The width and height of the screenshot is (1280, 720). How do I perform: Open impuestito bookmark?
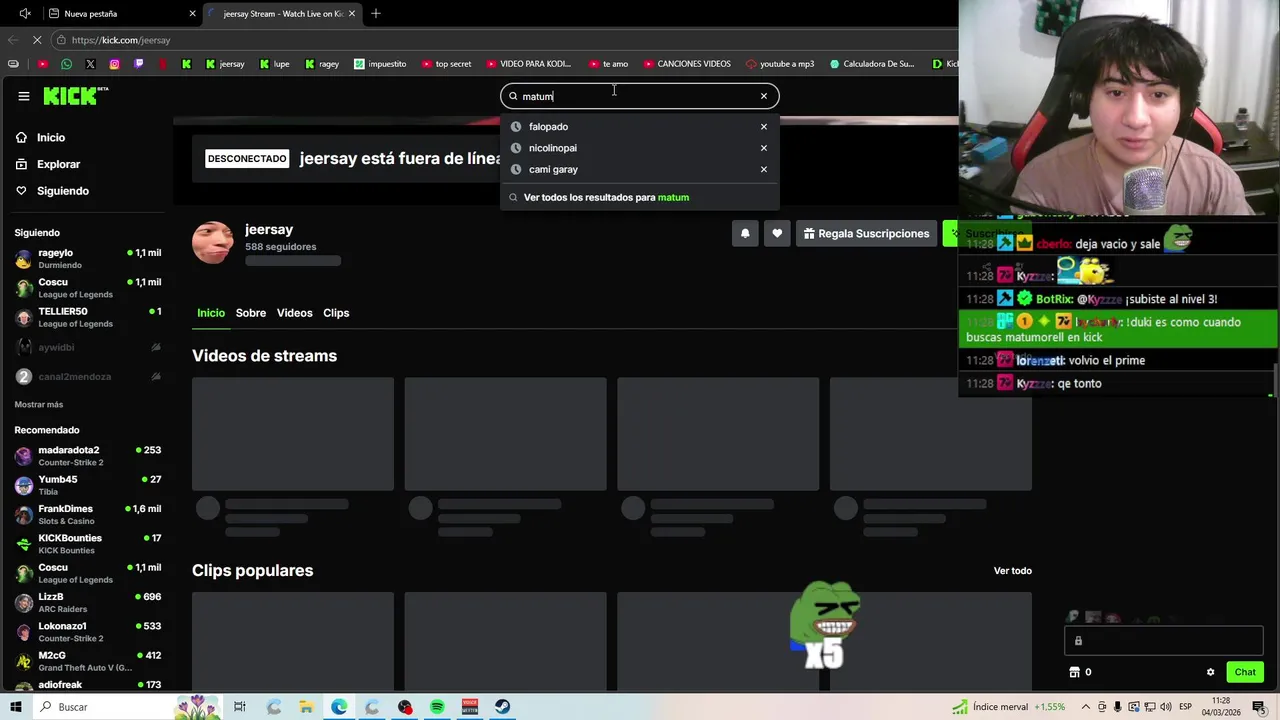[x=380, y=64]
